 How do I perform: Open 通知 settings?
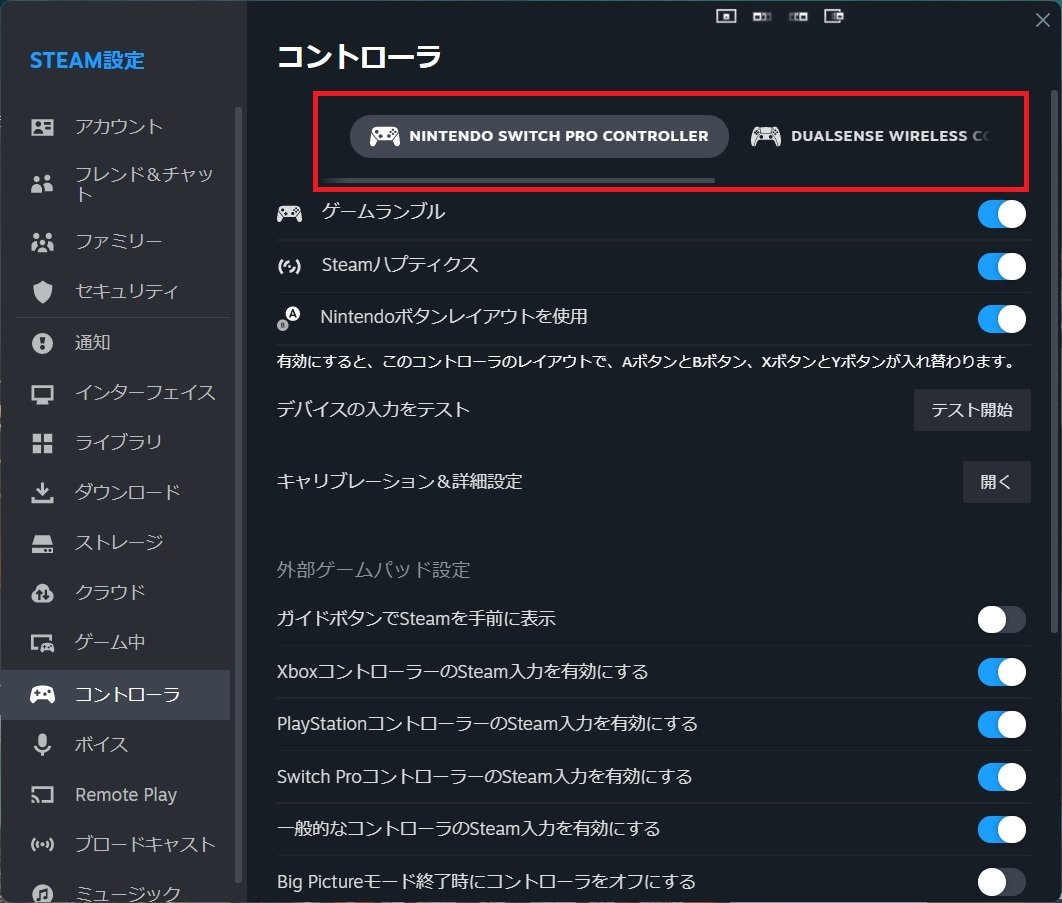[x=116, y=343]
